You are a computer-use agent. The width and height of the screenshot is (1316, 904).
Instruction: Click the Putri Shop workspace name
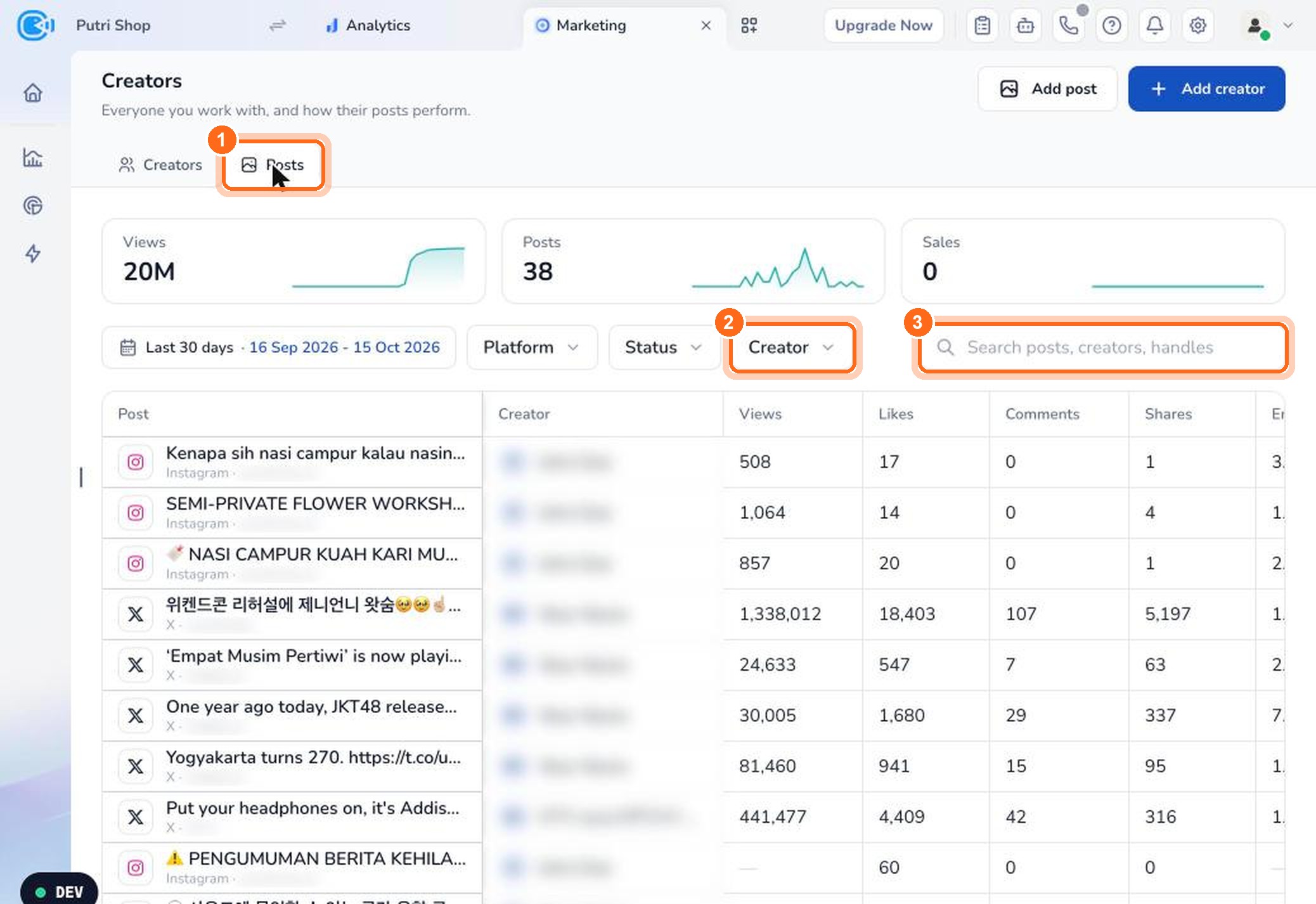coord(113,25)
